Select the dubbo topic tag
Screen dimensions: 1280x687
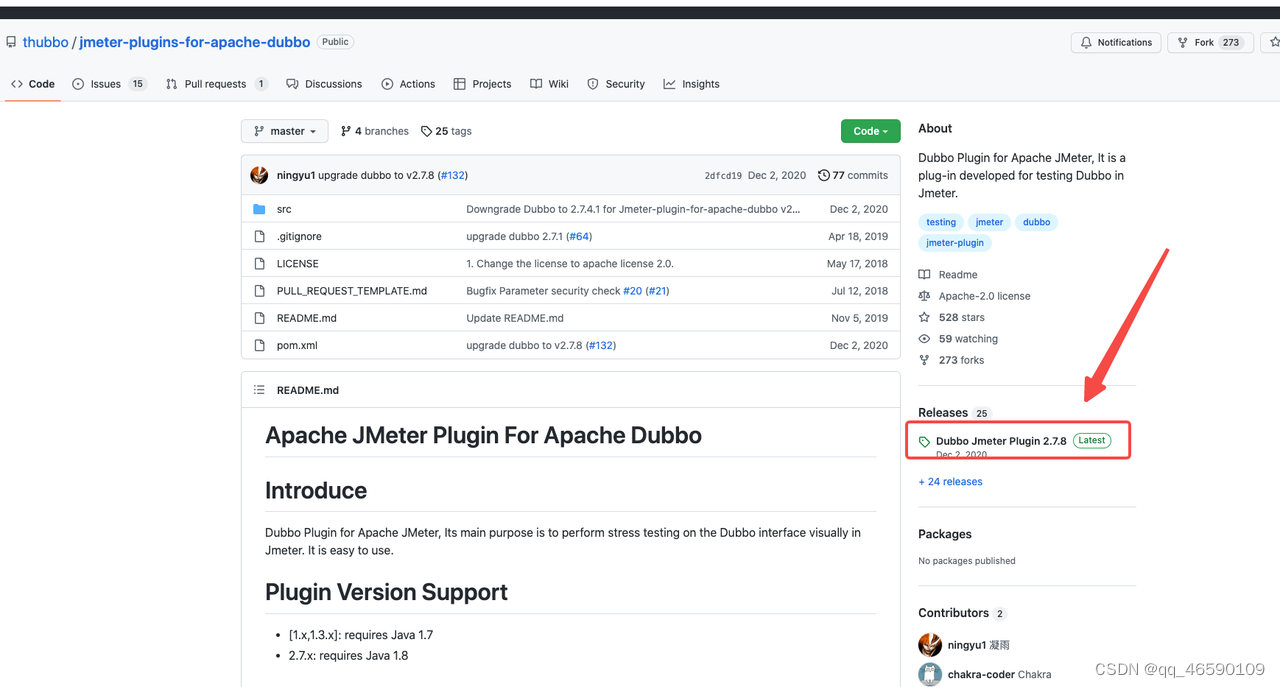coord(1037,222)
